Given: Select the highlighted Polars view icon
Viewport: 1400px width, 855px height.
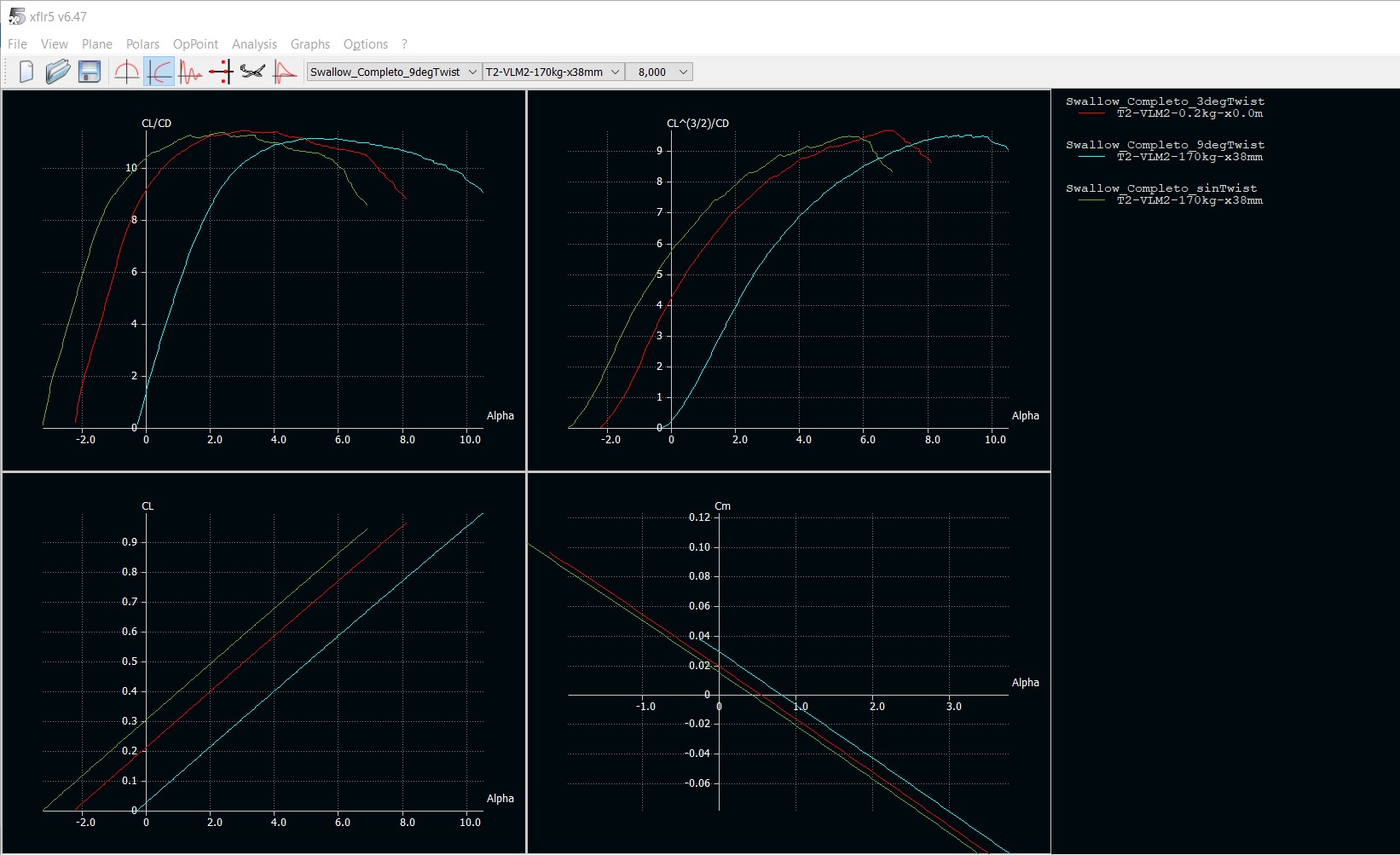Looking at the screenshot, I should (159, 72).
